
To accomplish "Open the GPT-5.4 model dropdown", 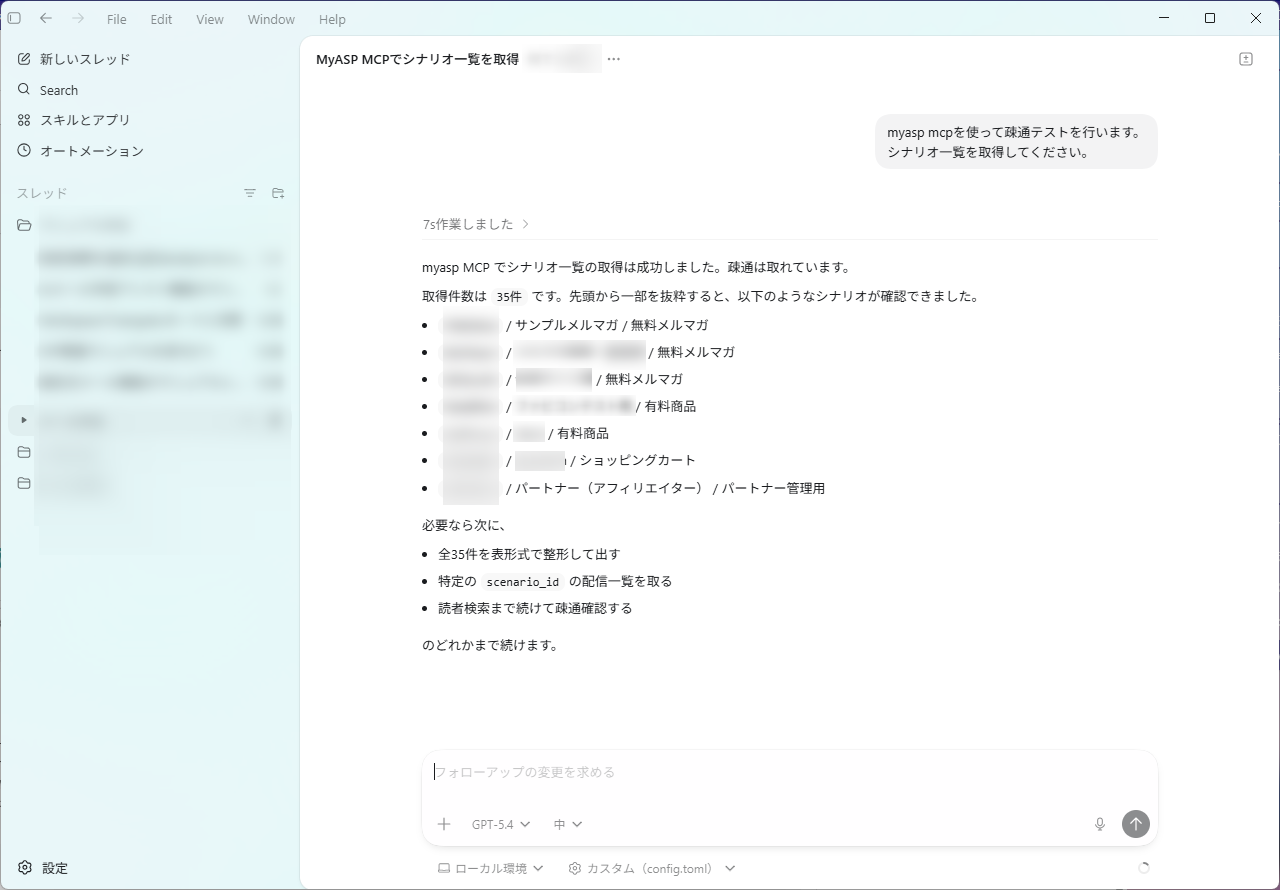I will pos(501,824).
